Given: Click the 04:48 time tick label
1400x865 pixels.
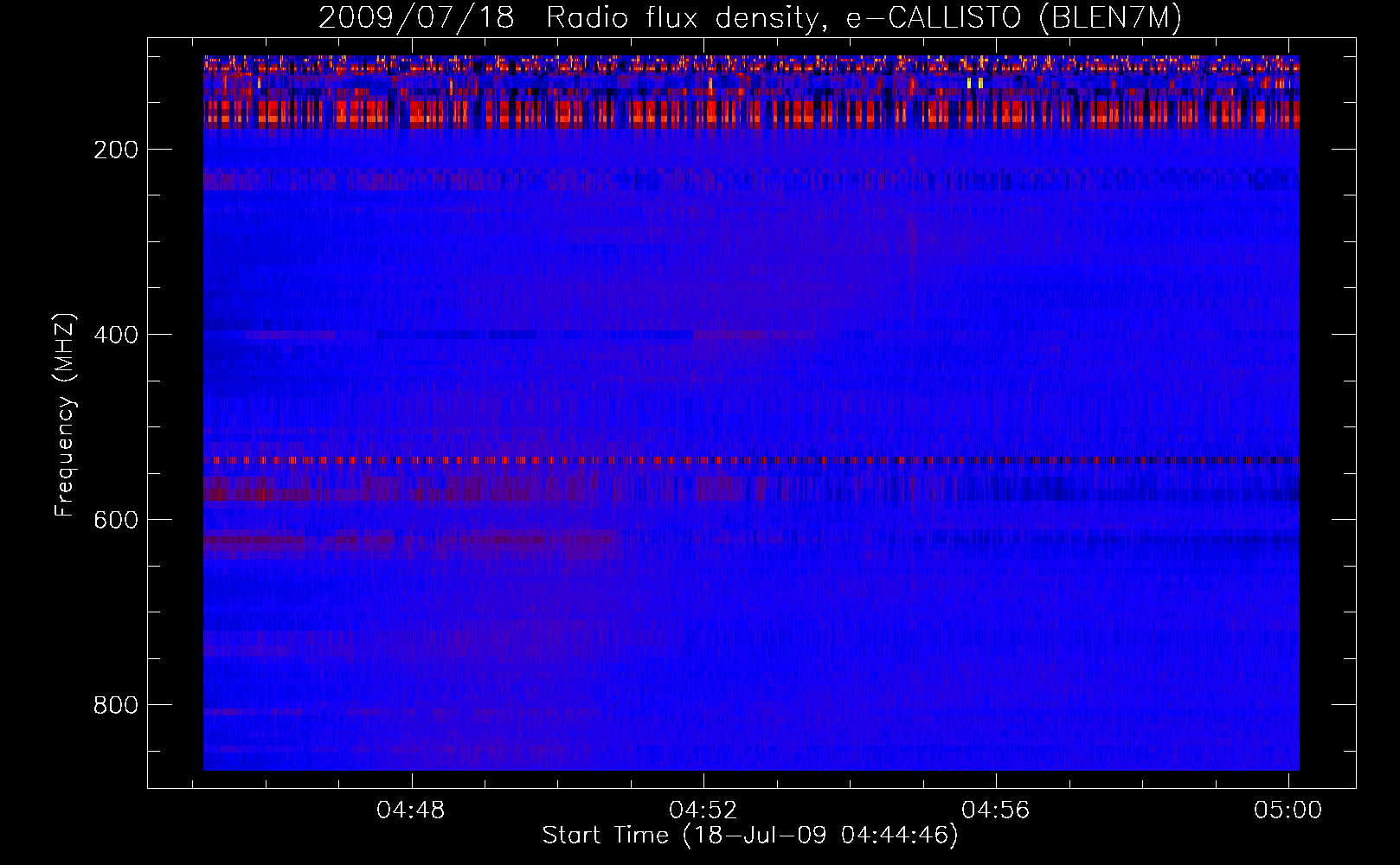Looking at the screenshot, I should 412,811.
